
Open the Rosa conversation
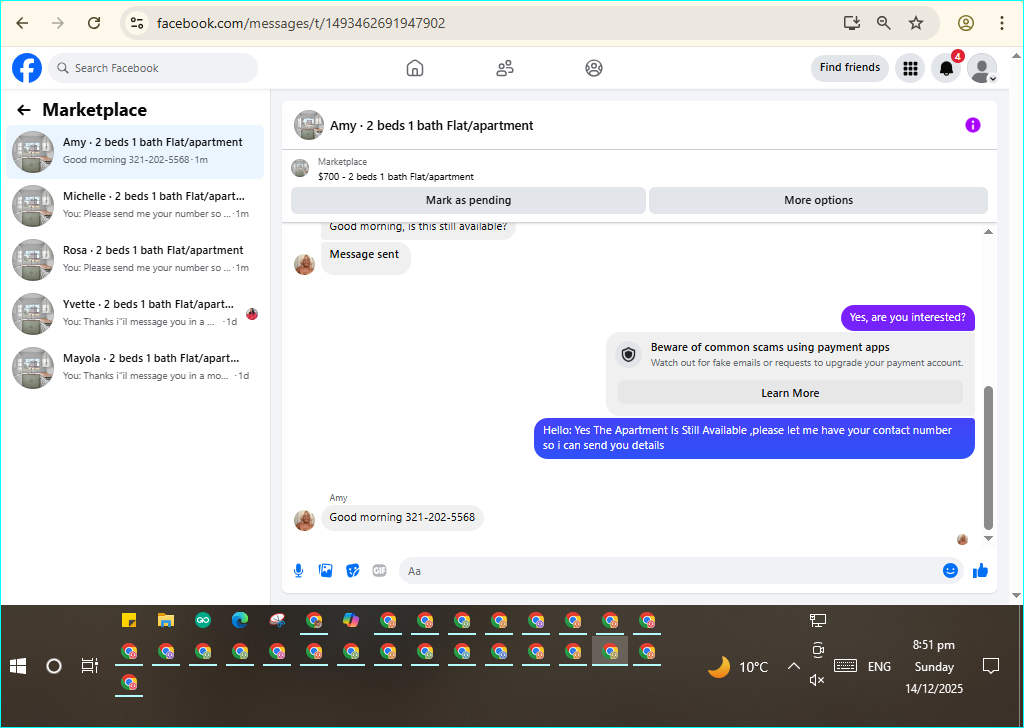pos(135,259)
